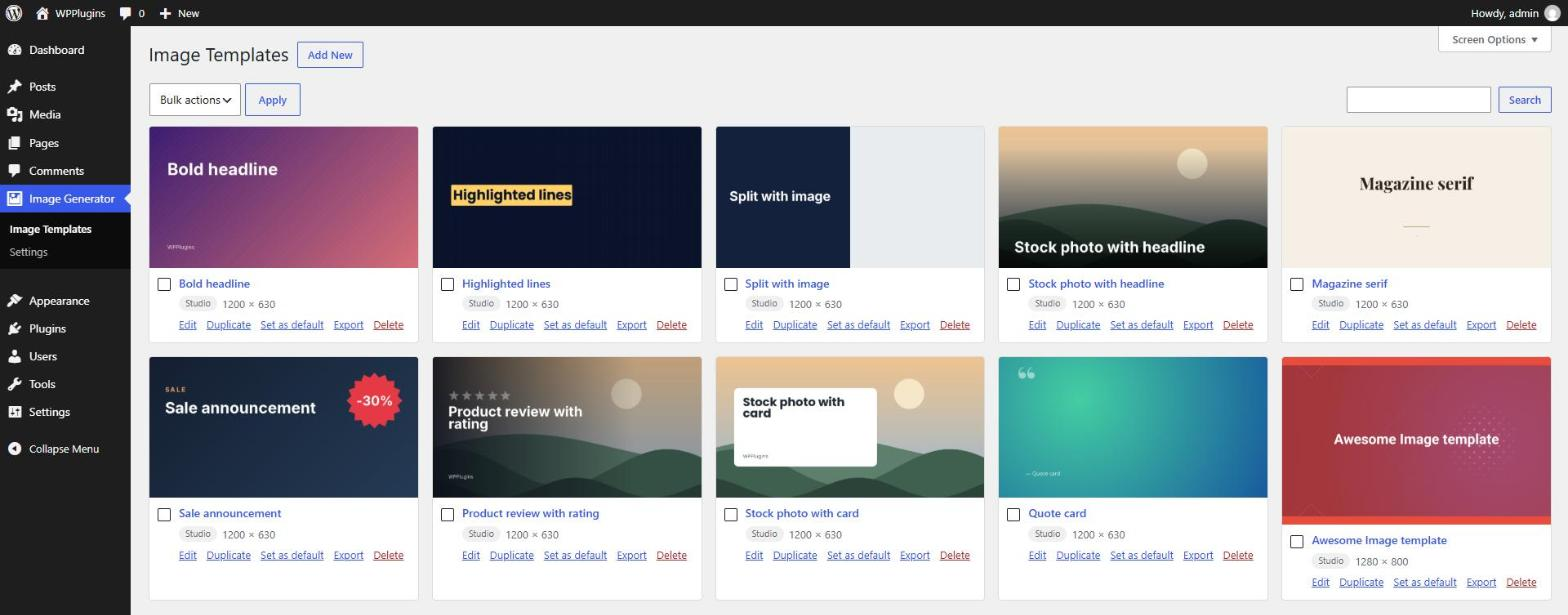
Task: Click the plus New icon
Action: click(165, 13)
